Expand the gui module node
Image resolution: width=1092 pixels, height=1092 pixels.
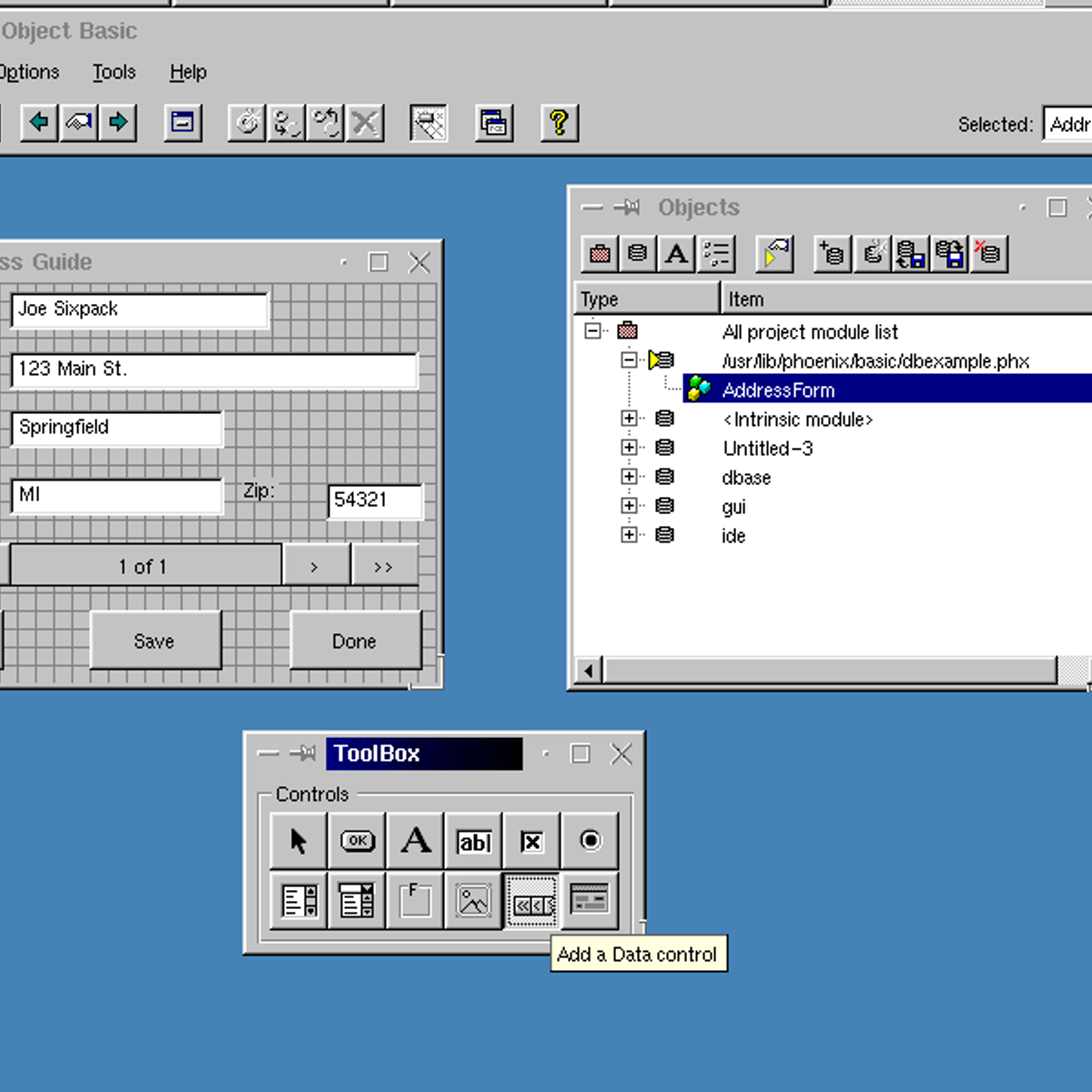click(629, 505)
